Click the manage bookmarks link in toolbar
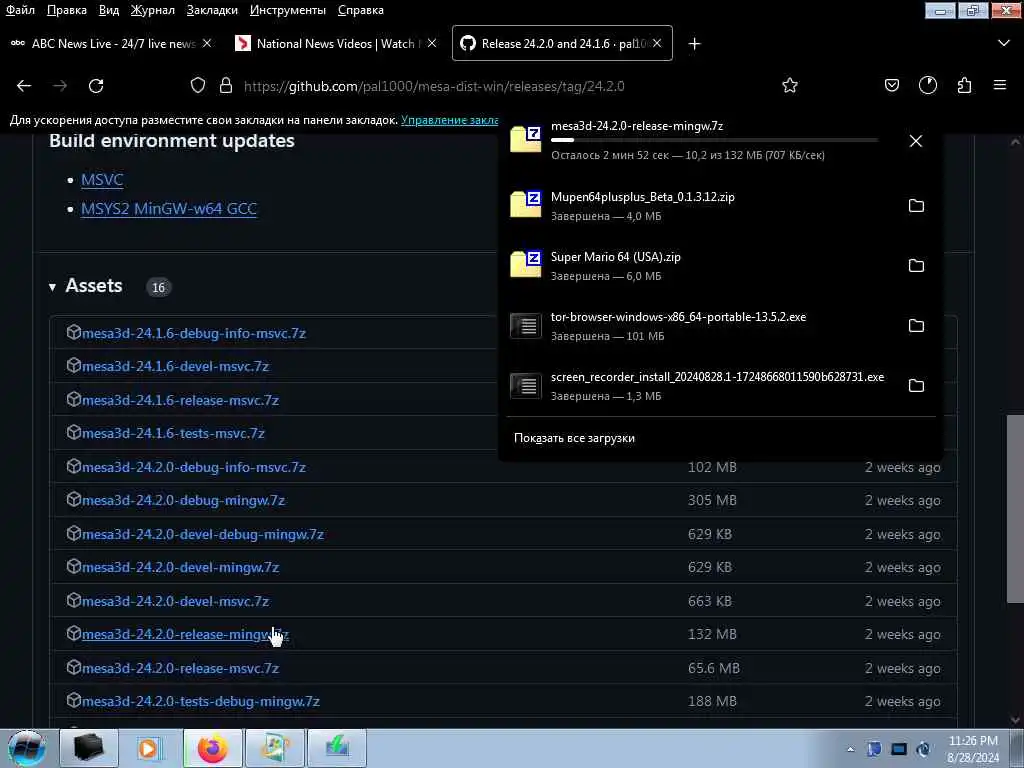This screenshot has height=768, width=1024. tap(450, 120)
